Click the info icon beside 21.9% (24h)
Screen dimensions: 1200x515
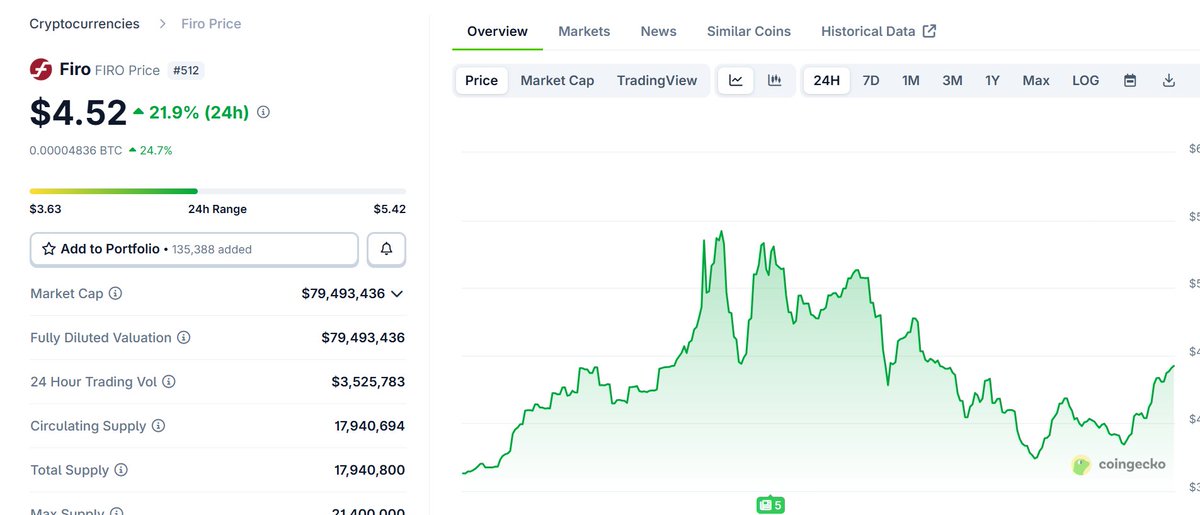[x=263, y=113]
